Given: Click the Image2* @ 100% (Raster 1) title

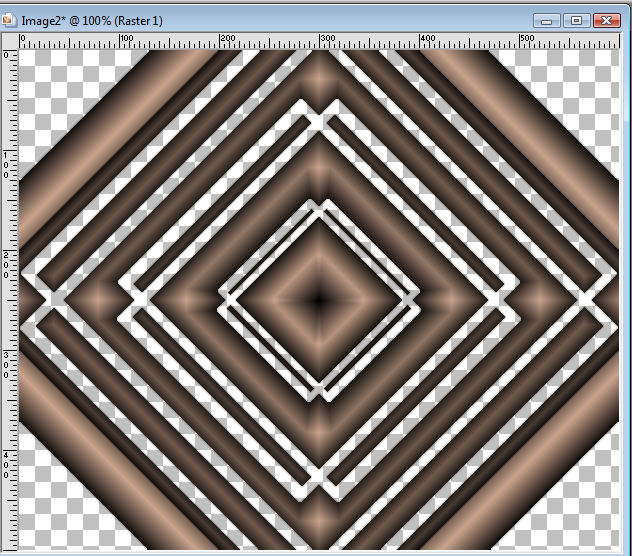Looking at the screenshot, I should click(x=92, y=21).
